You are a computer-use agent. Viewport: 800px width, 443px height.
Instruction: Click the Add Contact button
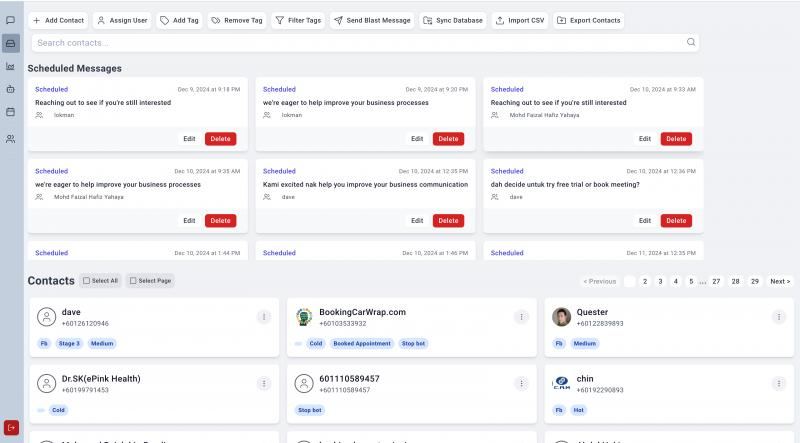click(x=58, y=20)
